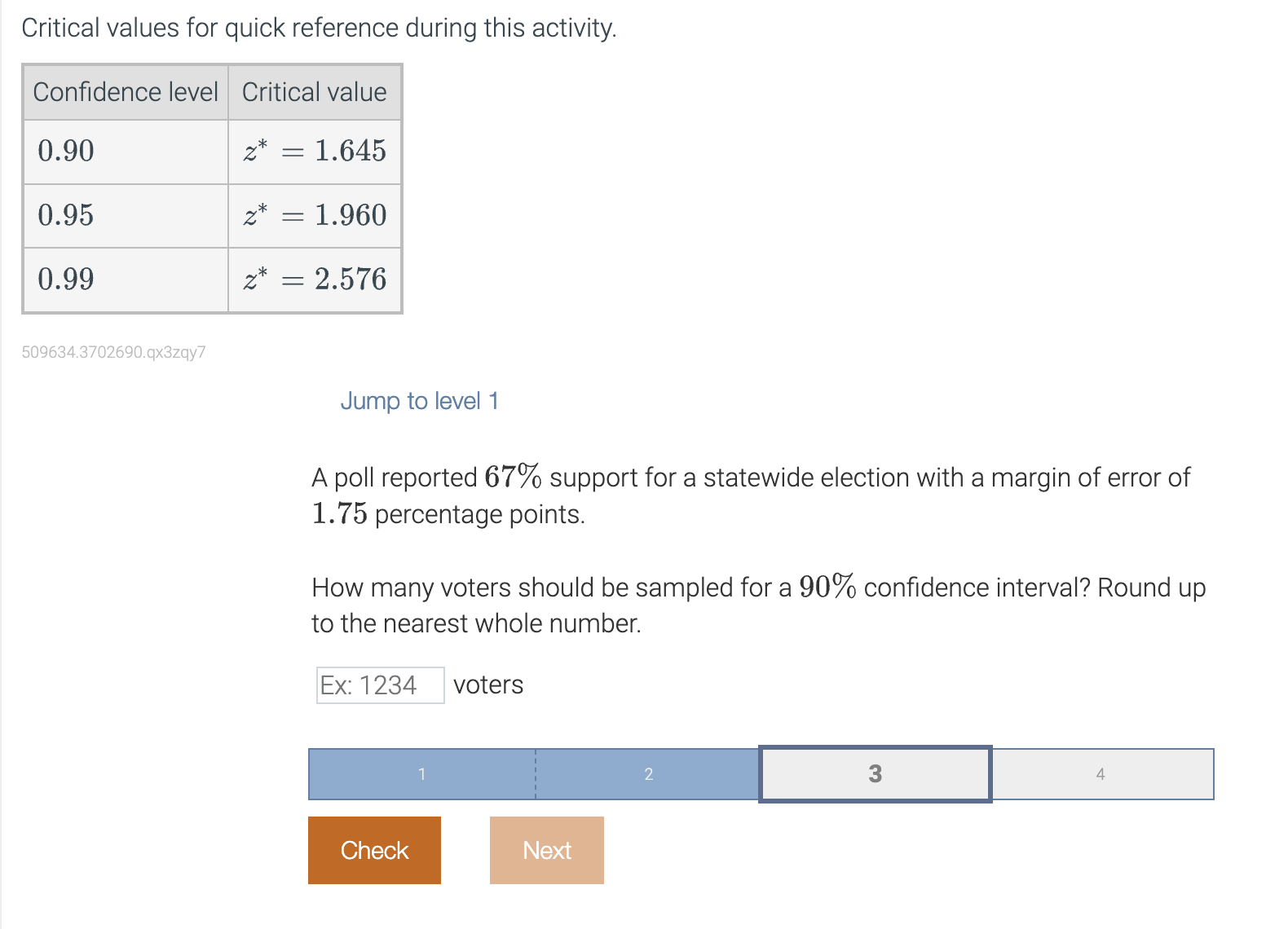Click the Ex: 1234 placeholder text
The image size is (1288, 929).
click(x=368, y=685)
